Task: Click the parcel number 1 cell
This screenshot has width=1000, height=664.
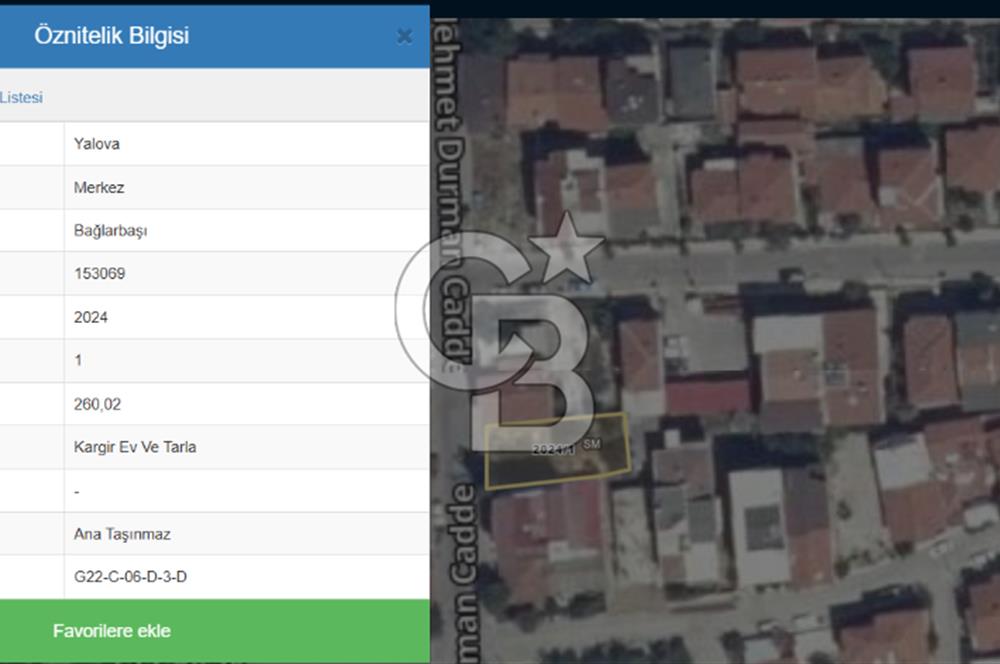Action: (x=78, y=360)
